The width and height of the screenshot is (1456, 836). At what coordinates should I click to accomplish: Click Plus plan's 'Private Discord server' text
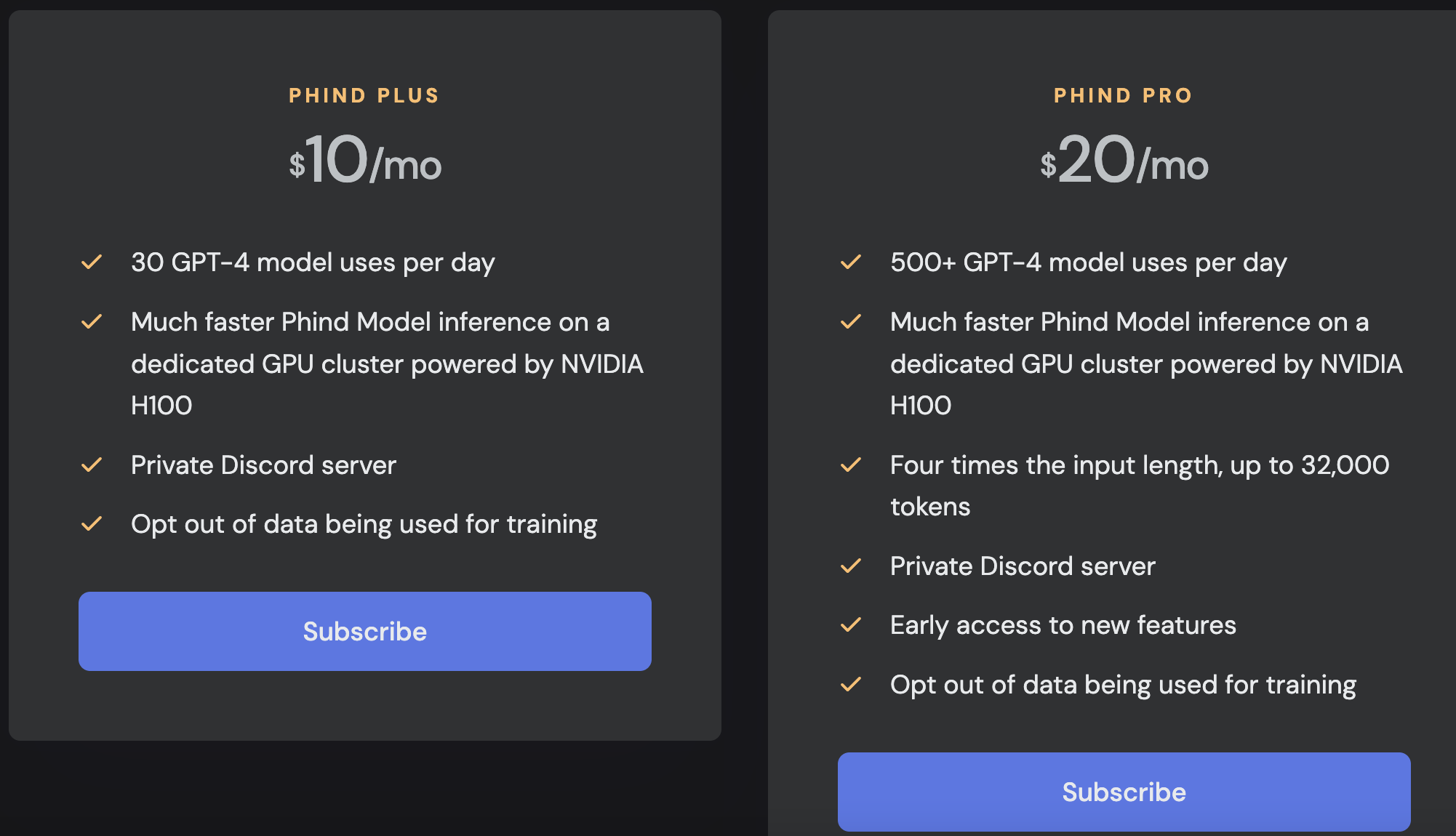click(x=263, y=465)
